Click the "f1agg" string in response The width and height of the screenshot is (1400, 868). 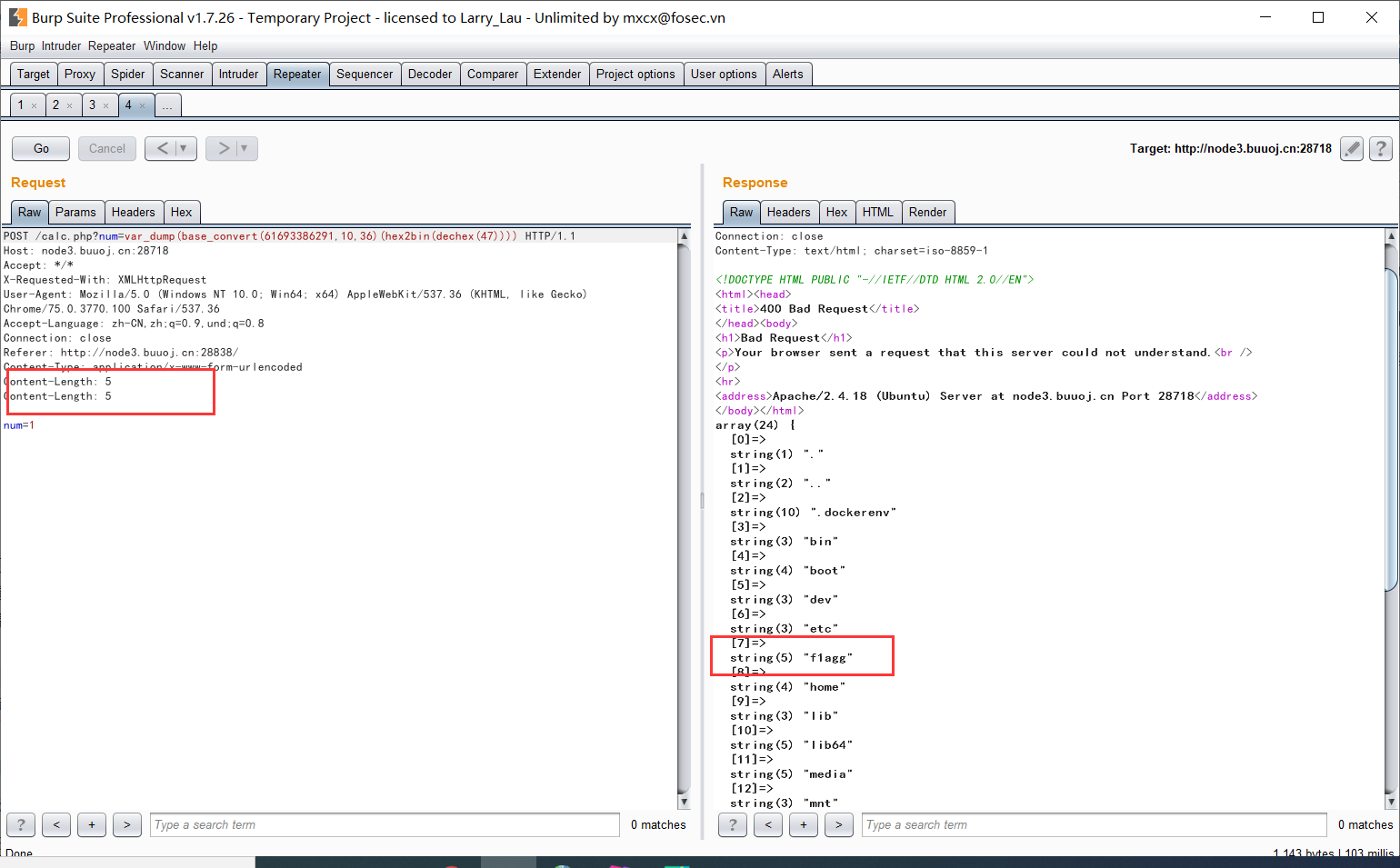(x=827, y=658)
